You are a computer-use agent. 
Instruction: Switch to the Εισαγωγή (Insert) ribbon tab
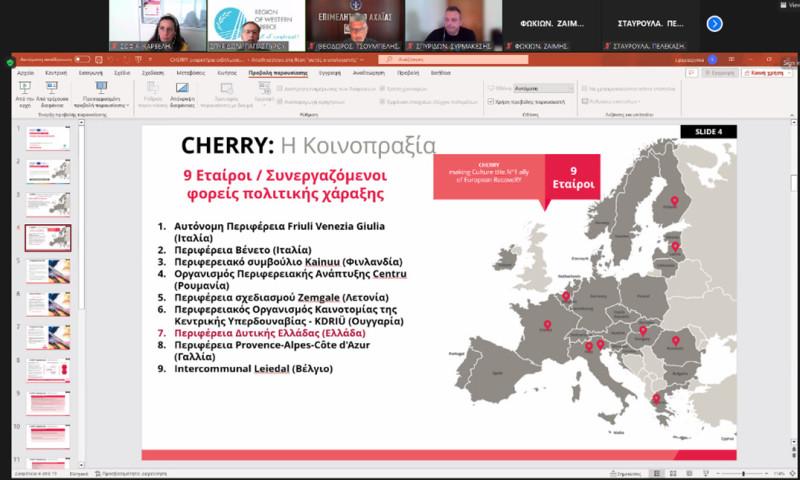pyautogui.click(x=90, y=73)
